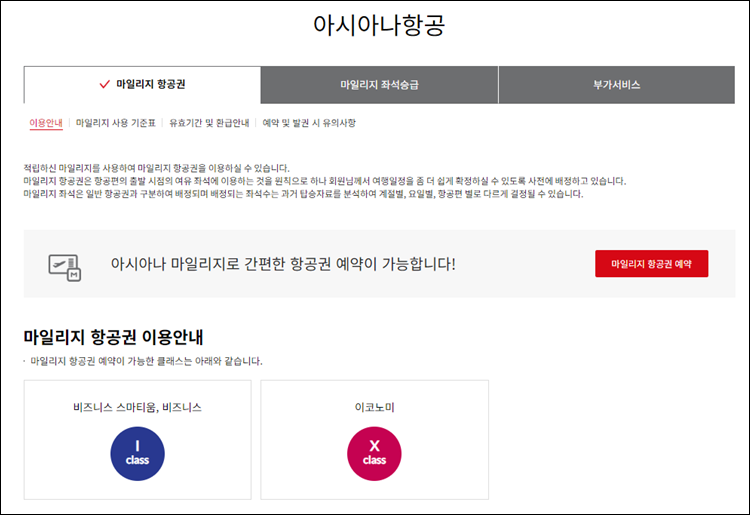Image resolution: width=750 pixels, height=515 pixels.
Task: Click the 아시아나항공 page title
Action: [x=379, y=24]
